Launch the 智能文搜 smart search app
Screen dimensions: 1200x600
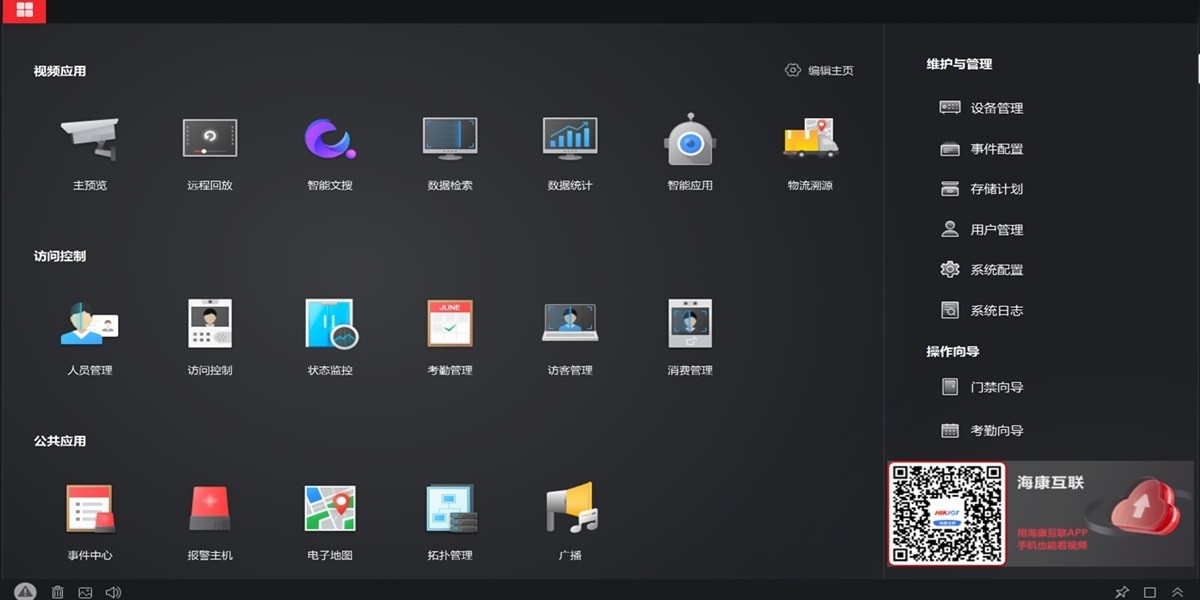(329, 140)
